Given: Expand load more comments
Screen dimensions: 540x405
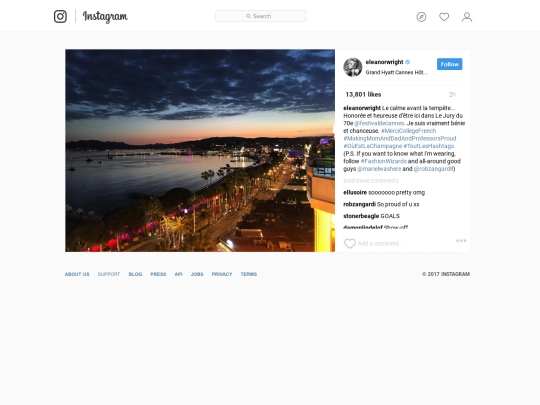Looking at the screenshot, I should click(x=371, y=180).
